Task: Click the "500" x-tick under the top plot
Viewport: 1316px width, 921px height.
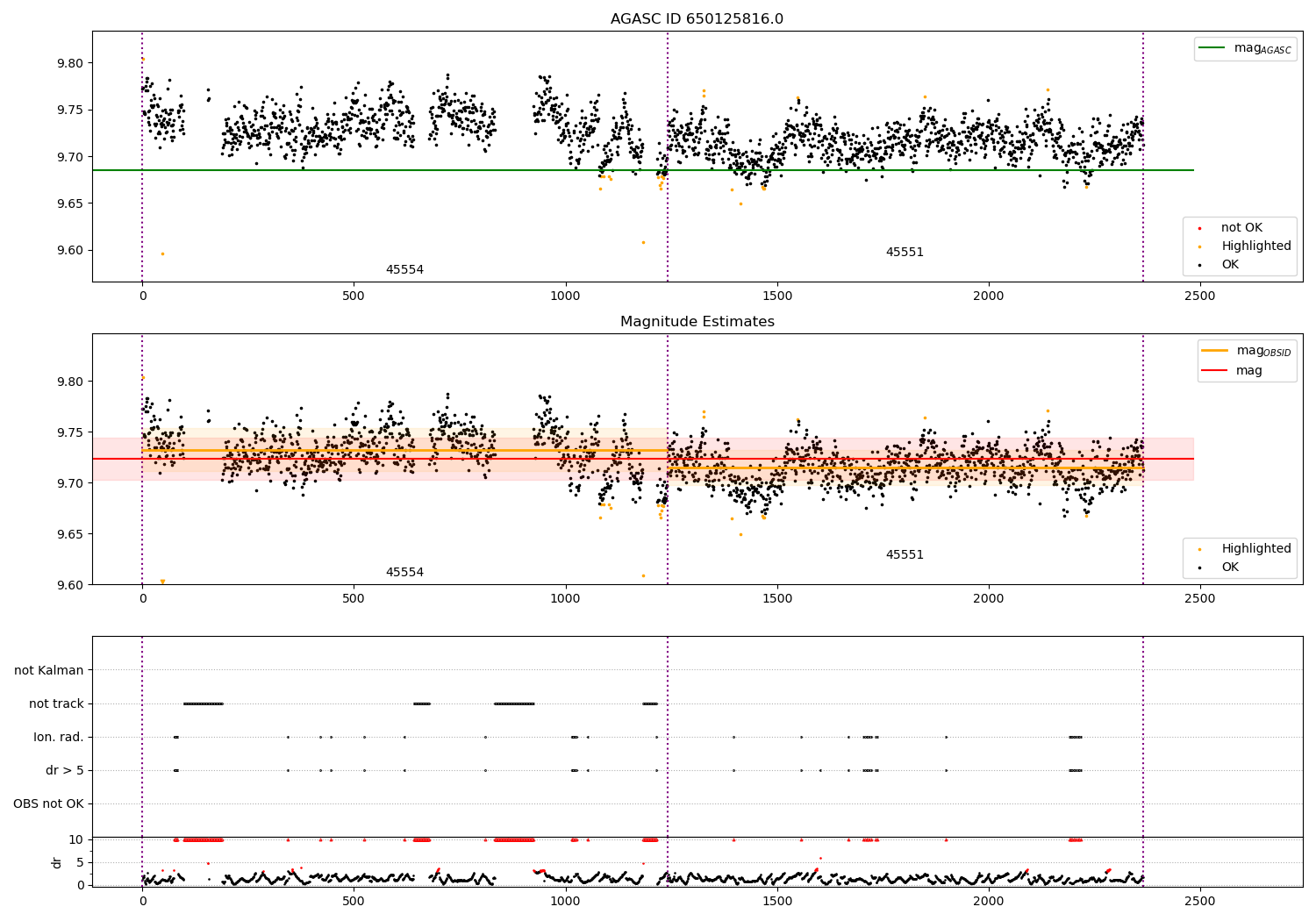Action: (354, 296)
